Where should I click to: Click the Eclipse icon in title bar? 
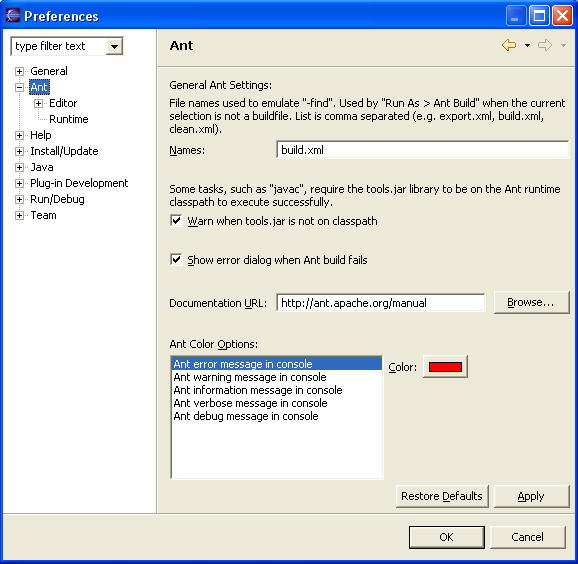[13, 16]
